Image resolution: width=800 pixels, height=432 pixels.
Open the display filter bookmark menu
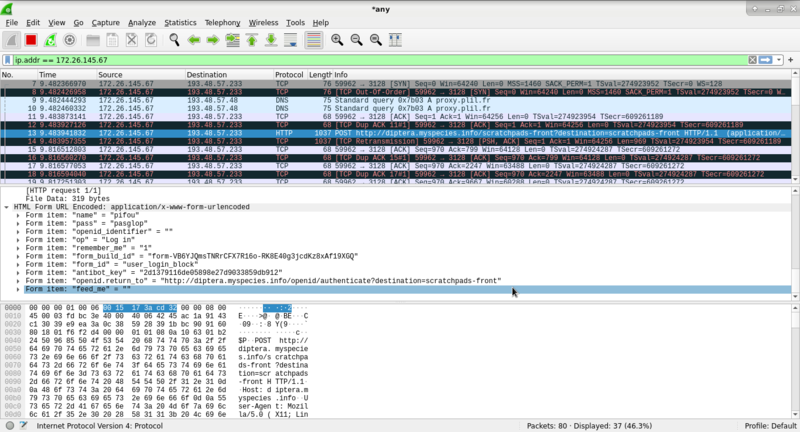click(x=8, y=61)
